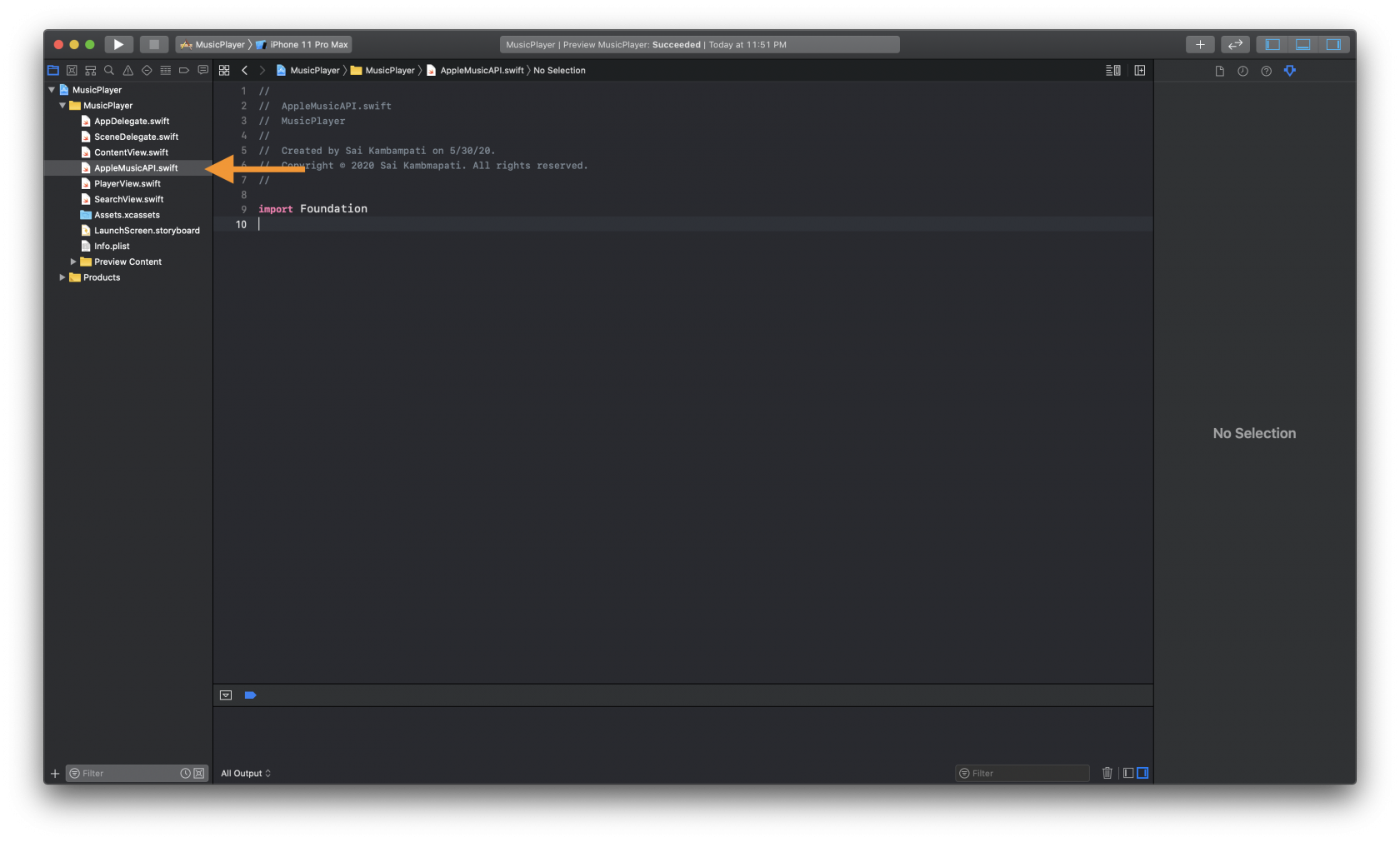Toggle the left navigator panel visibility
Image resolution: width=1400 pixels, height=842 pixels.
point(1271,43)
